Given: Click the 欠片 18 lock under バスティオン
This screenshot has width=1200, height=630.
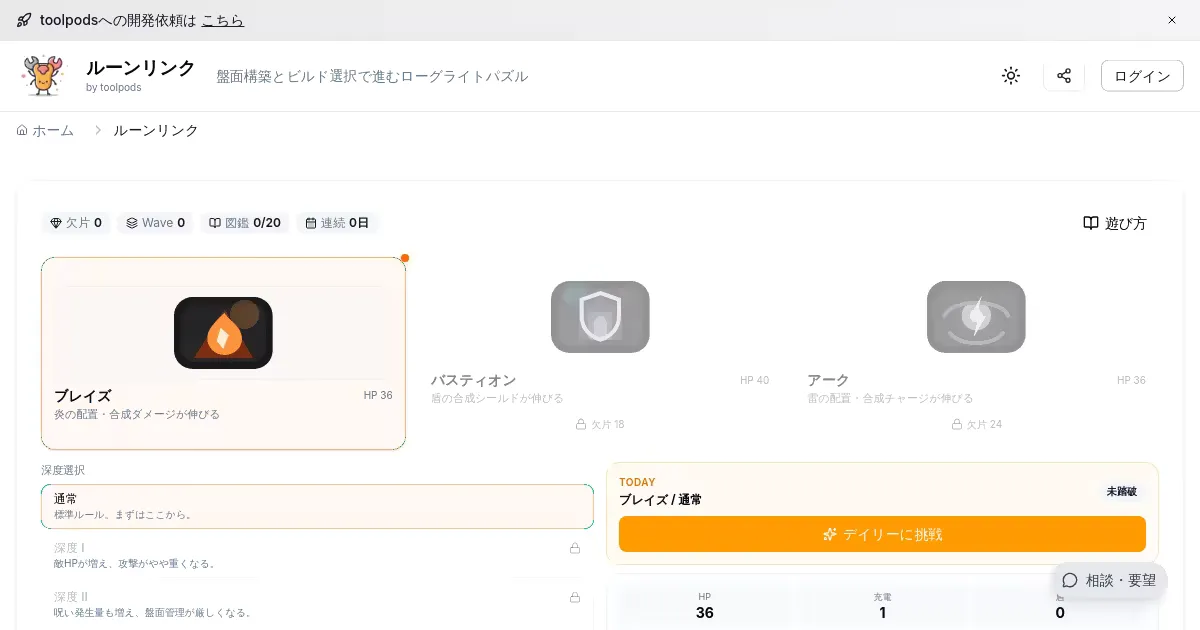Looking at the screenshot, I should tap(600, 424).
